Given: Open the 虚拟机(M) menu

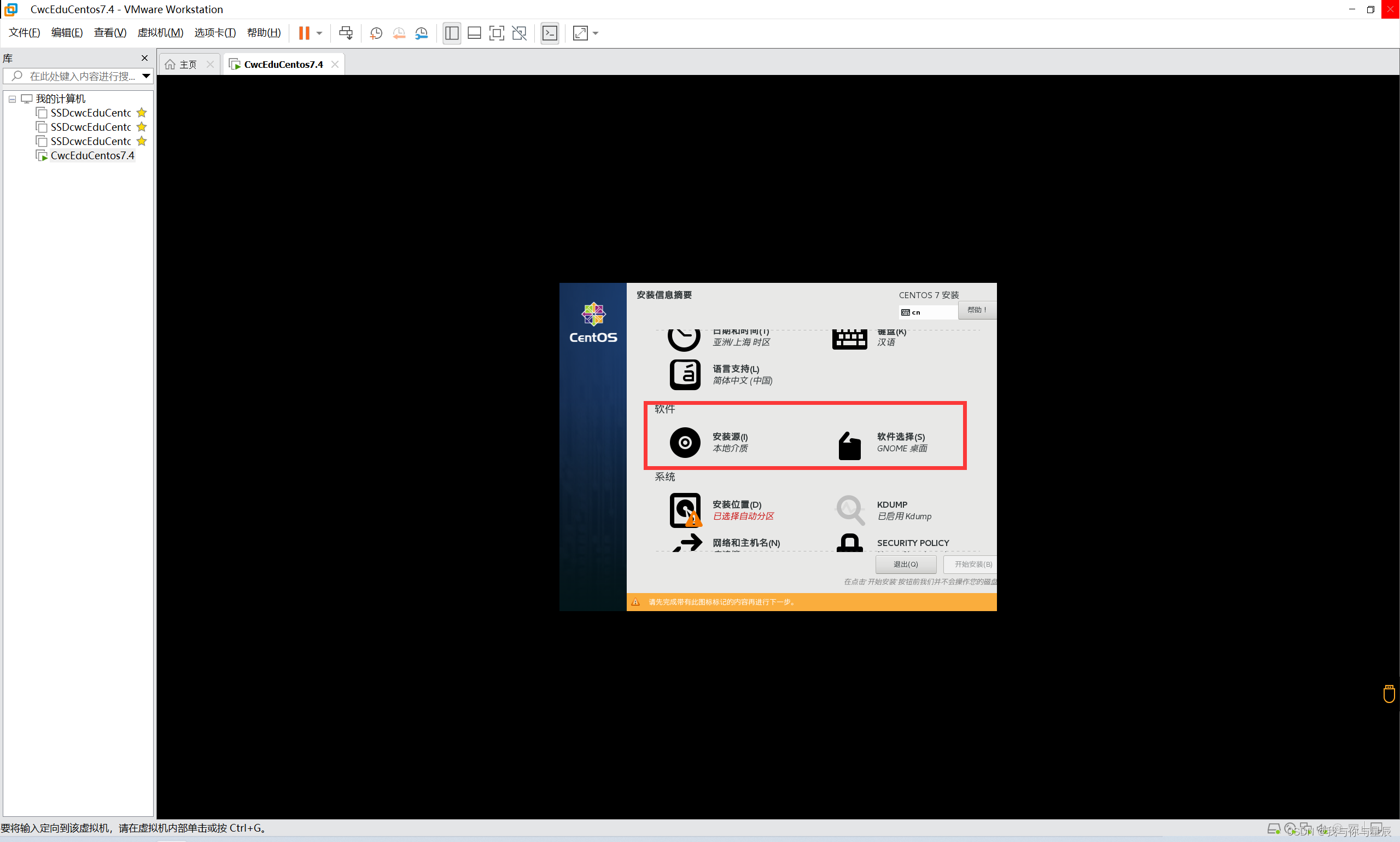Looking at the screenshot, I should pyautogui.click(x=160, y=33).
